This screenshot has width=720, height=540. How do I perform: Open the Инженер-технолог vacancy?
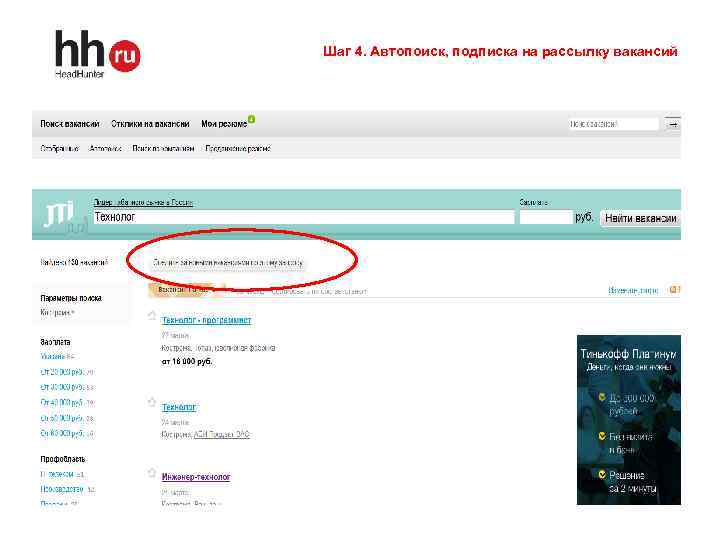click(x=196, y=477)
